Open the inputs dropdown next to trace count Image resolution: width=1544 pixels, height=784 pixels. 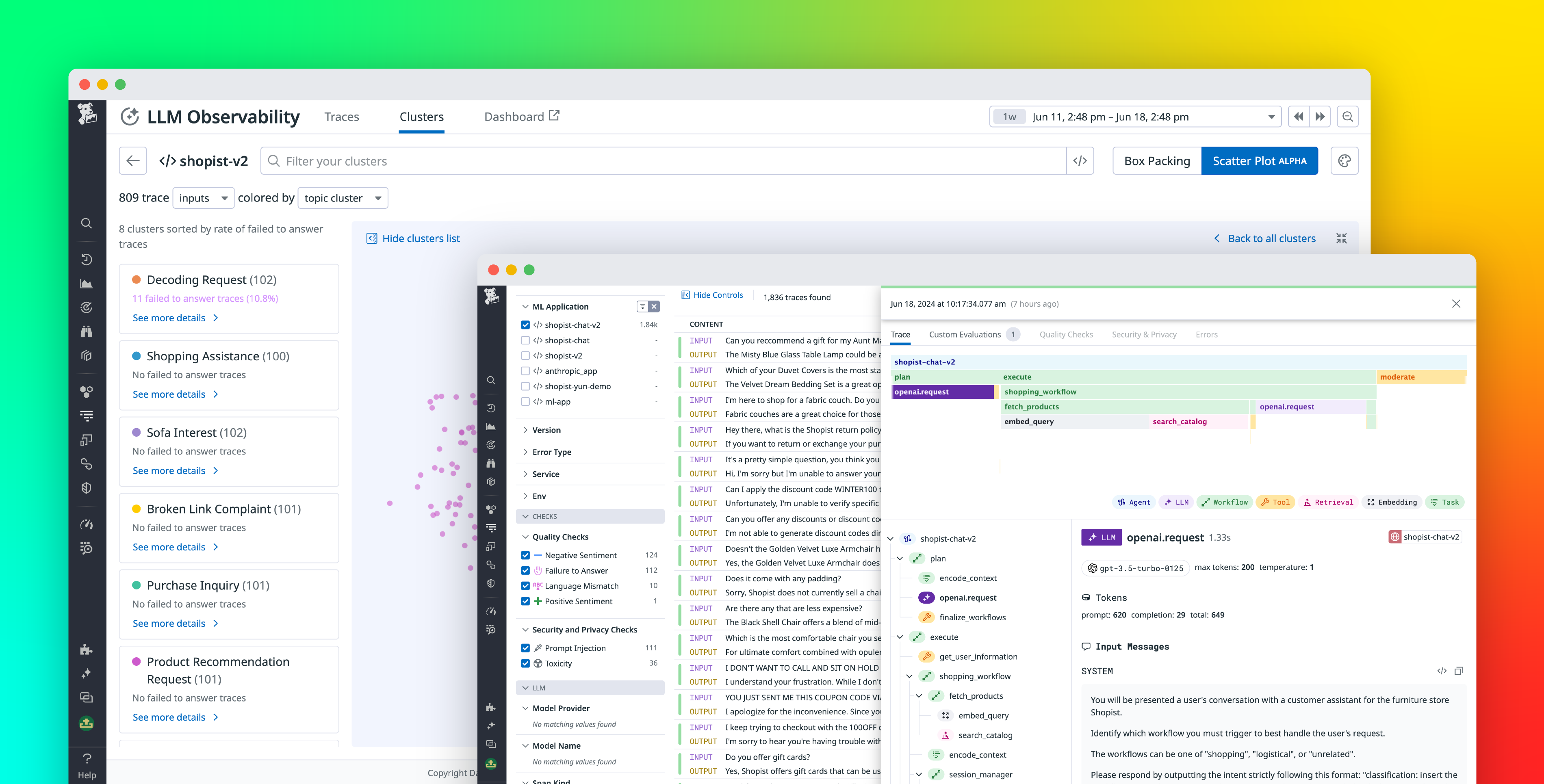[203, 198]
